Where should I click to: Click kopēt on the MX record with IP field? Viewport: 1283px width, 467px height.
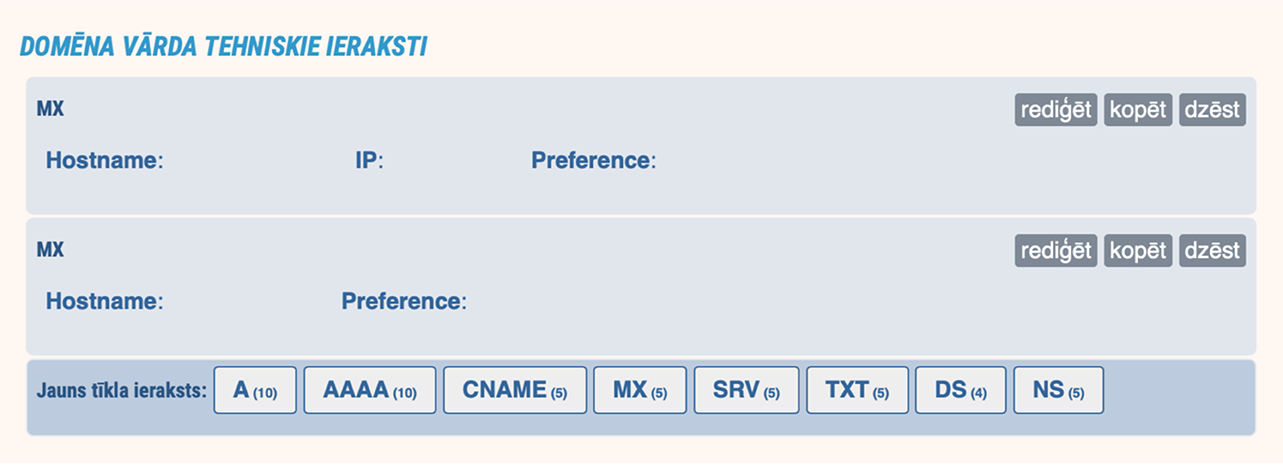(x=1139, y=110)
